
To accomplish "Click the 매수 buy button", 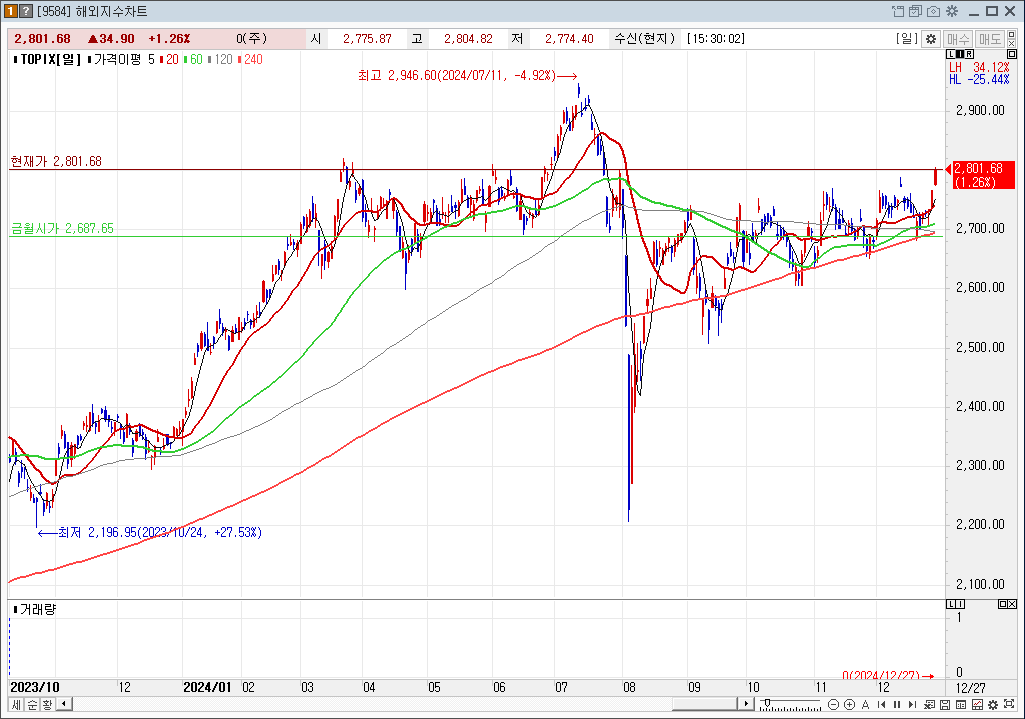I will click(x=958, y=39).
